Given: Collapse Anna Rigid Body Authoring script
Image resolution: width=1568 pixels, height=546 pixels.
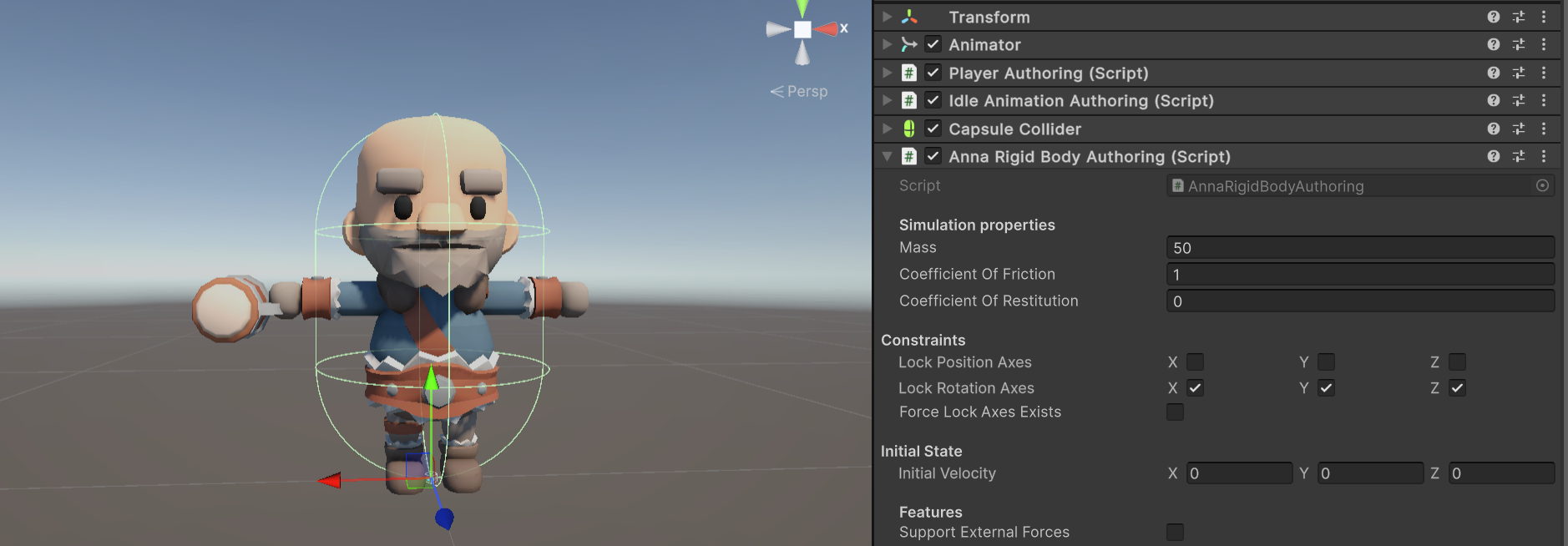Looking at the screenshot, I should (888, 156).
